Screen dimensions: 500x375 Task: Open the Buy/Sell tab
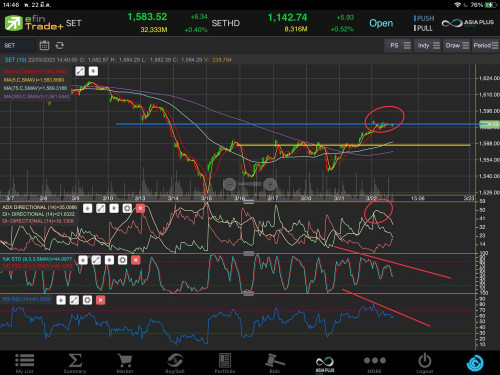(175, 363)
